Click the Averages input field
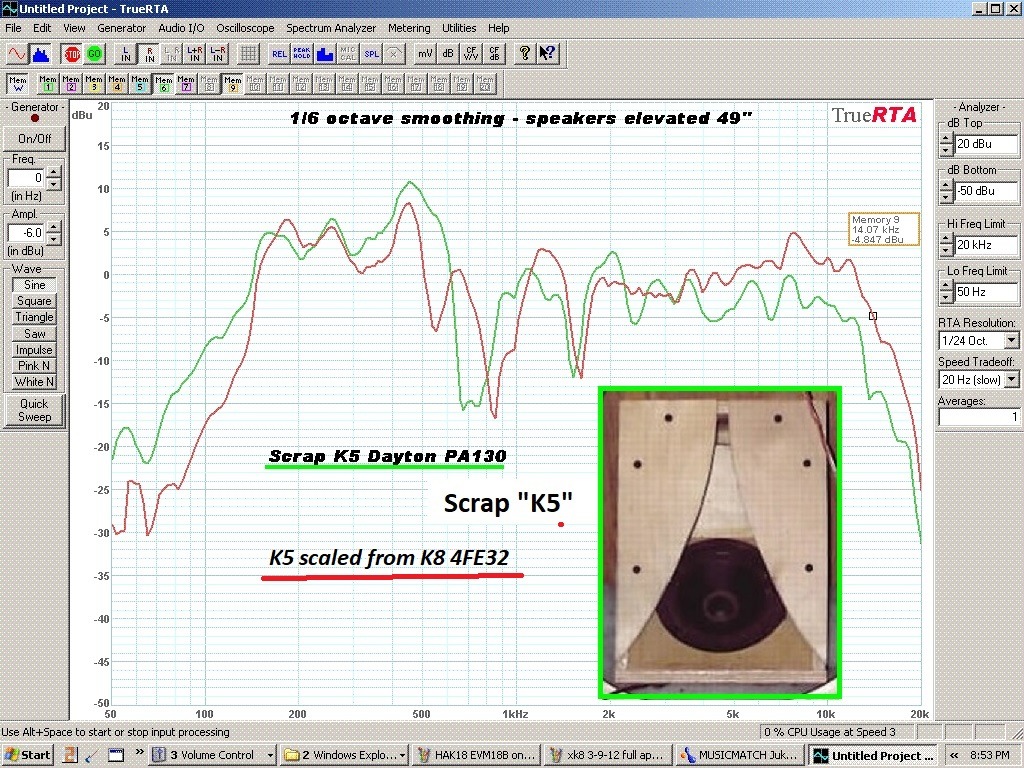This screenshot has height=768, width=1024. pyautogui.click(x=979, y=417)
